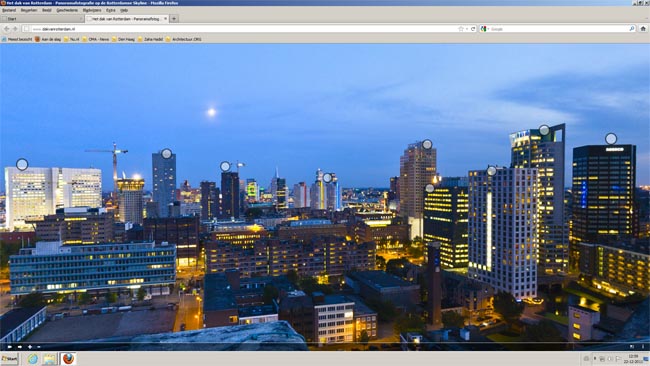Viewport: 650px width, 366px height.
Task: Open the Zaha Hadid bookmark folder
Action: (150, 39)
